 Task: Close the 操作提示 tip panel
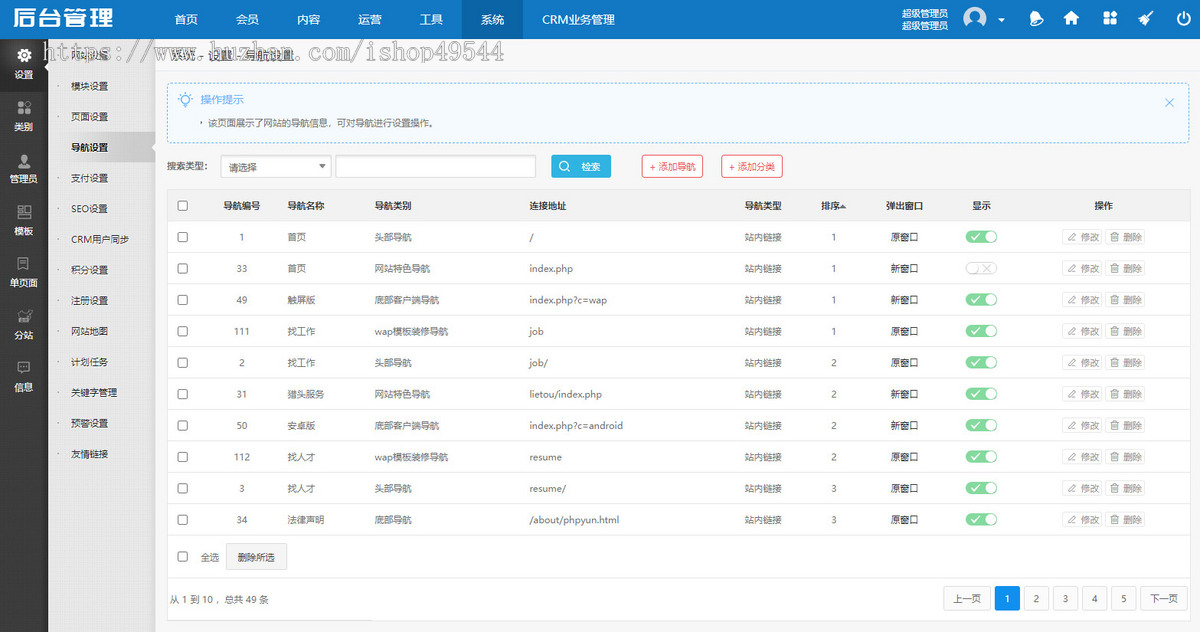(1169, 102)
